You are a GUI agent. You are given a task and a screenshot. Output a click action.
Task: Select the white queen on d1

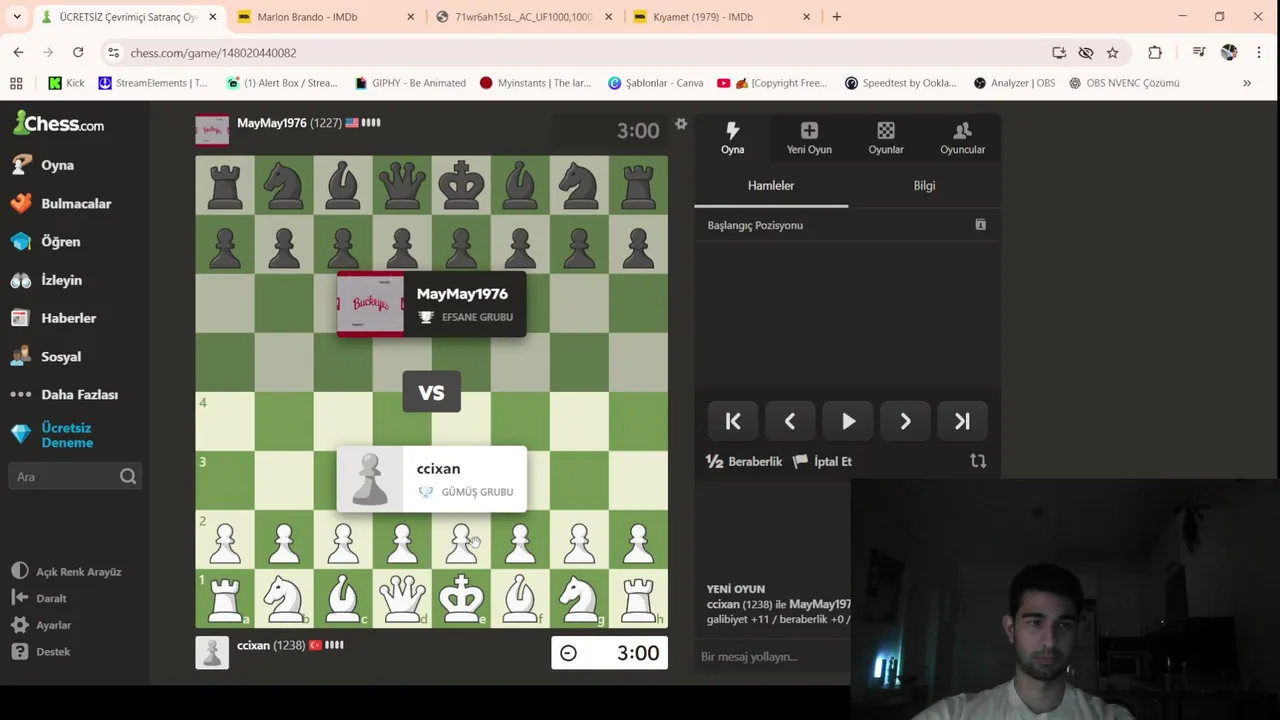[402, 598]
